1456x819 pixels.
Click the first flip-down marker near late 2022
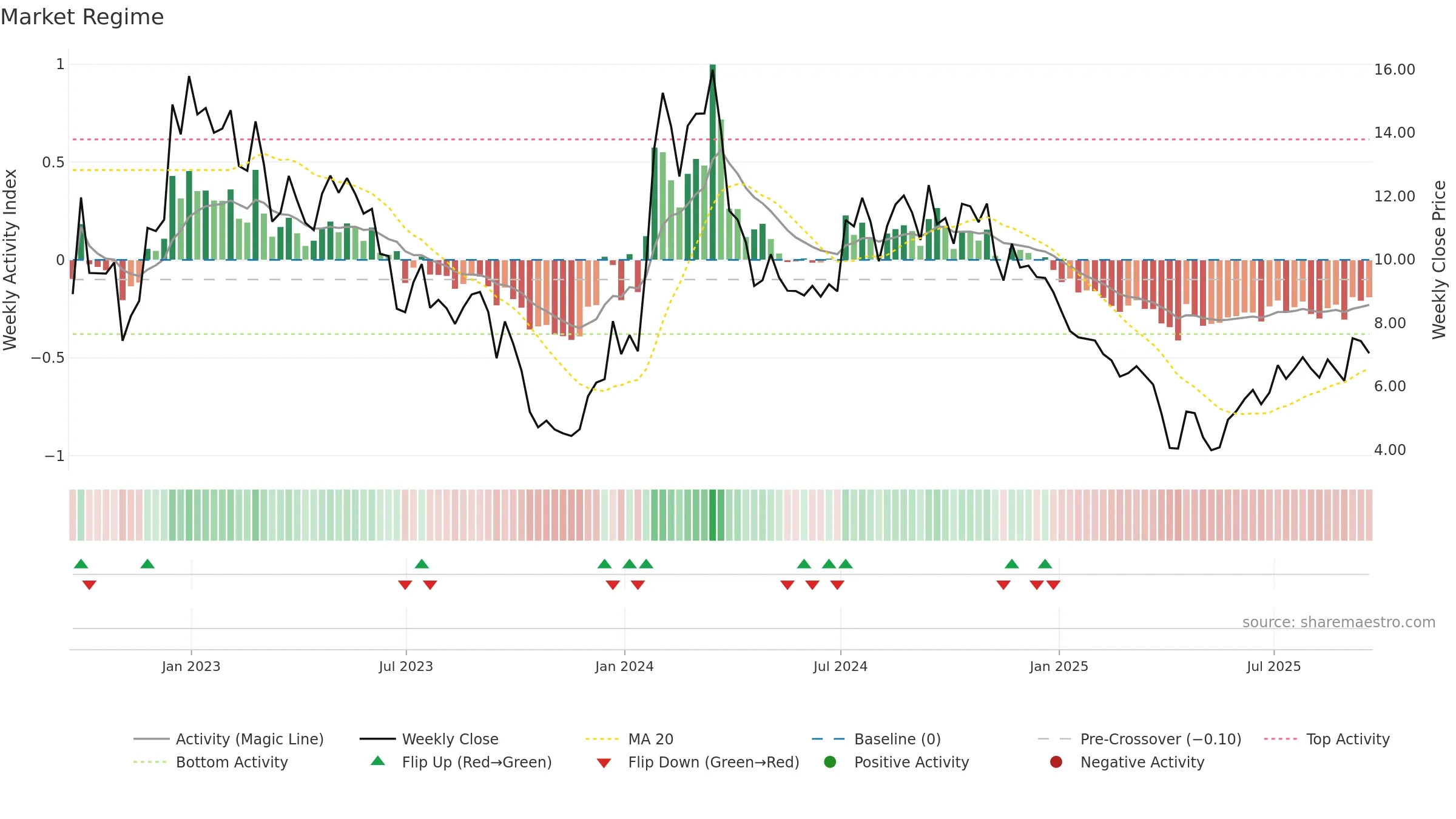[x=89, y=585]
